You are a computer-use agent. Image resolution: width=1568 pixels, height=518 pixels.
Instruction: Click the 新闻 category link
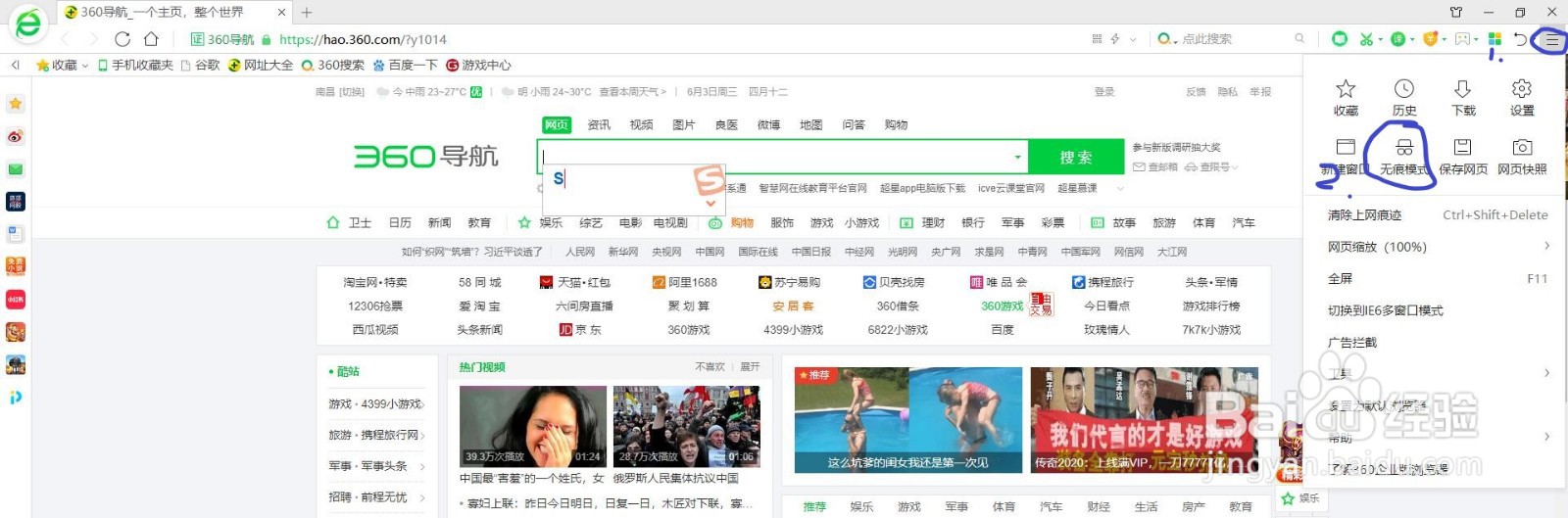[440, 223]
